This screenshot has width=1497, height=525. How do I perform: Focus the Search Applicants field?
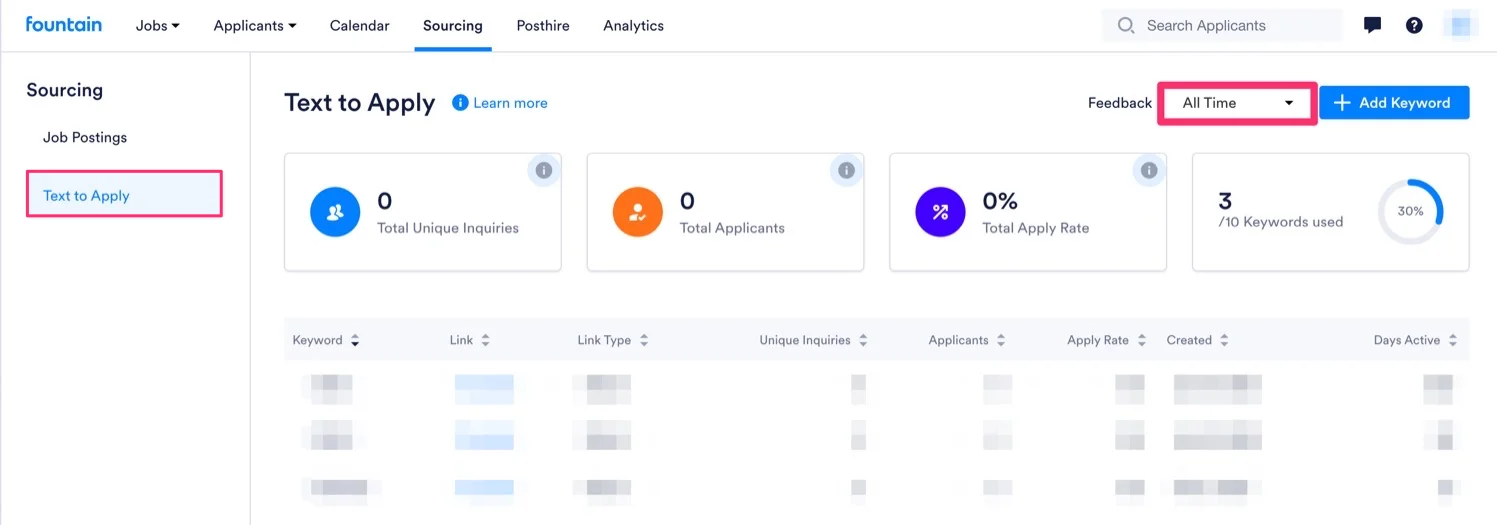click(x=1223, y=26)
